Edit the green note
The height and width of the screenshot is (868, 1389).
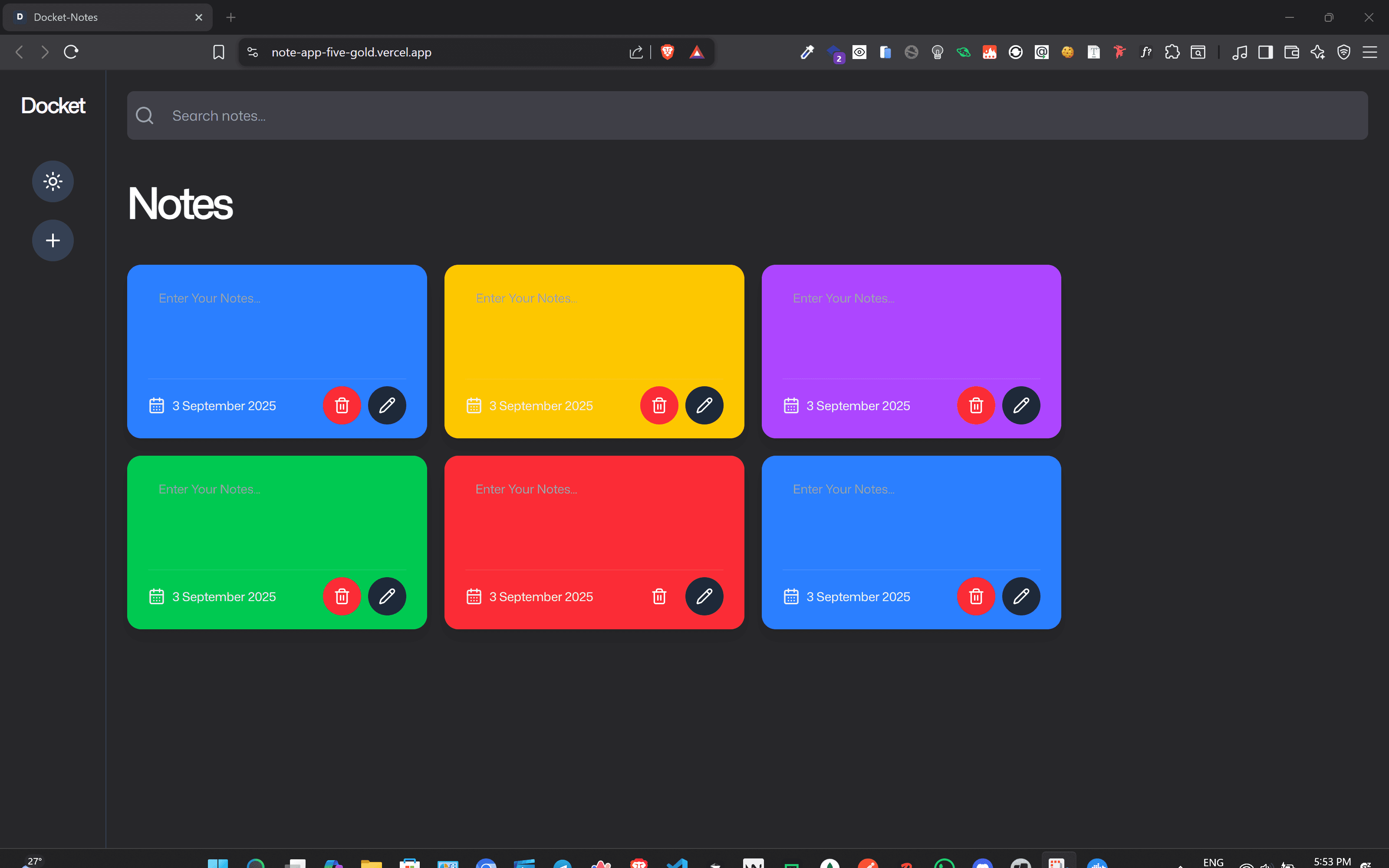(387, 596)
